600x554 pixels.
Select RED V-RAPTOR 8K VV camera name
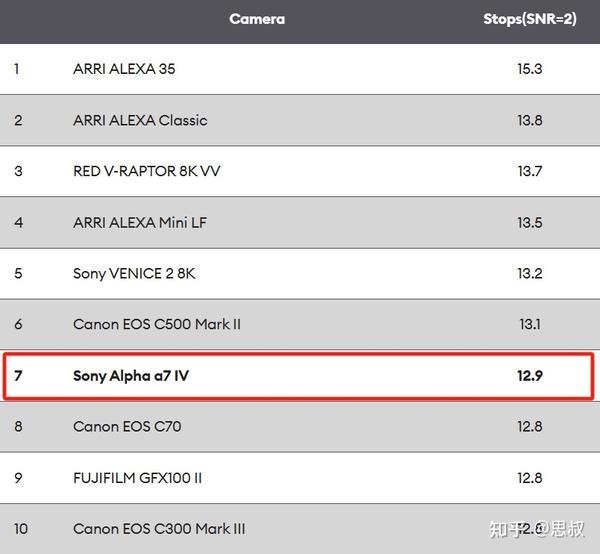[x=147, y=171]
